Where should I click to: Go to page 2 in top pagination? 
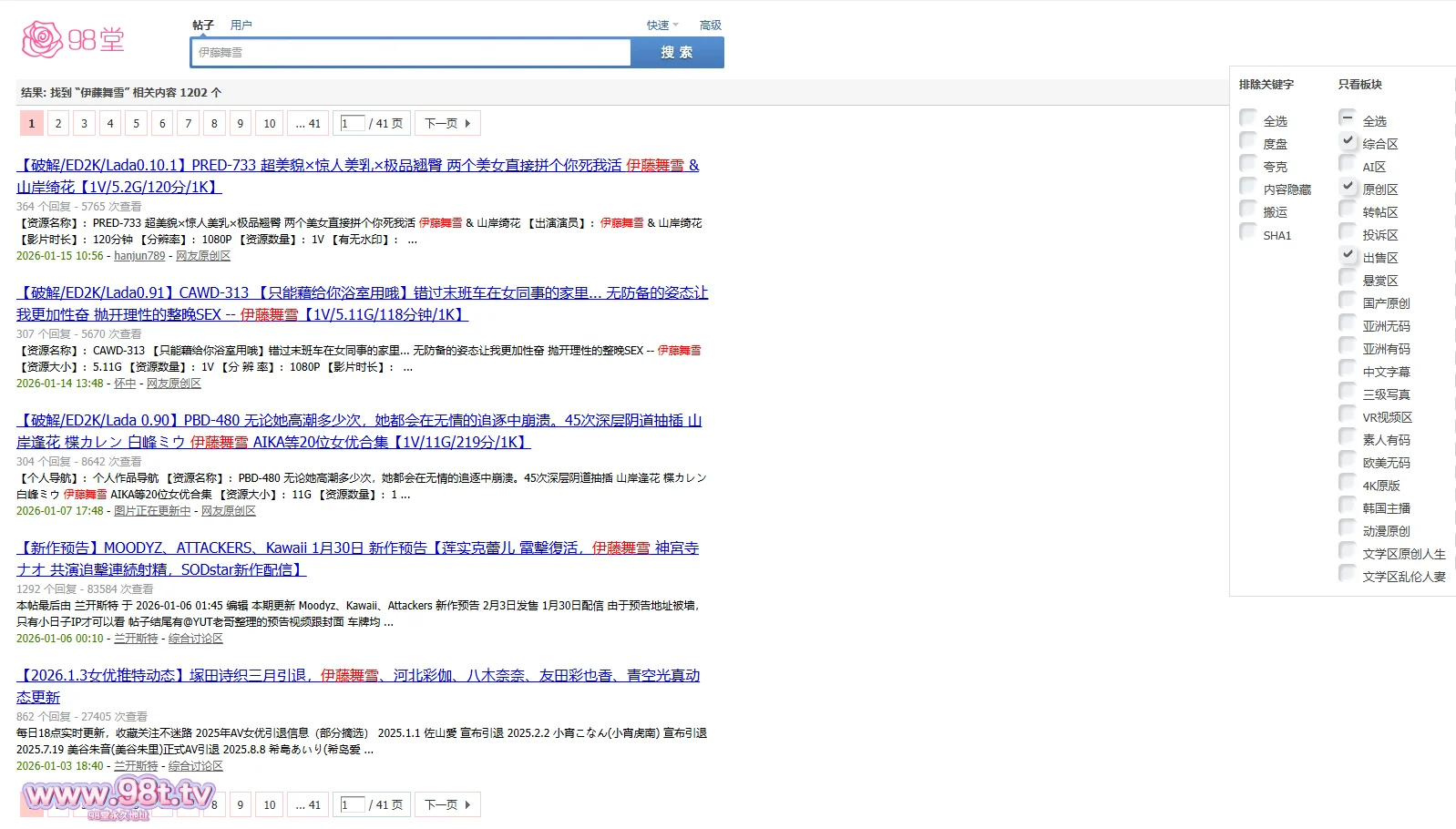[x=58, y=124]
